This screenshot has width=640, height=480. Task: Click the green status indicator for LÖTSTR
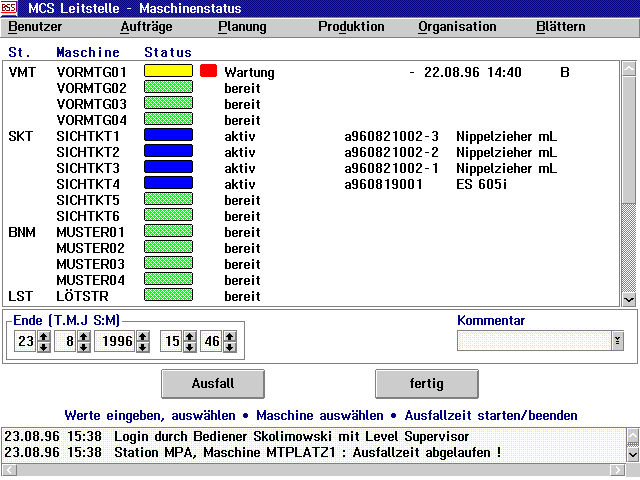pyautogui.click(x=168, y=296)
